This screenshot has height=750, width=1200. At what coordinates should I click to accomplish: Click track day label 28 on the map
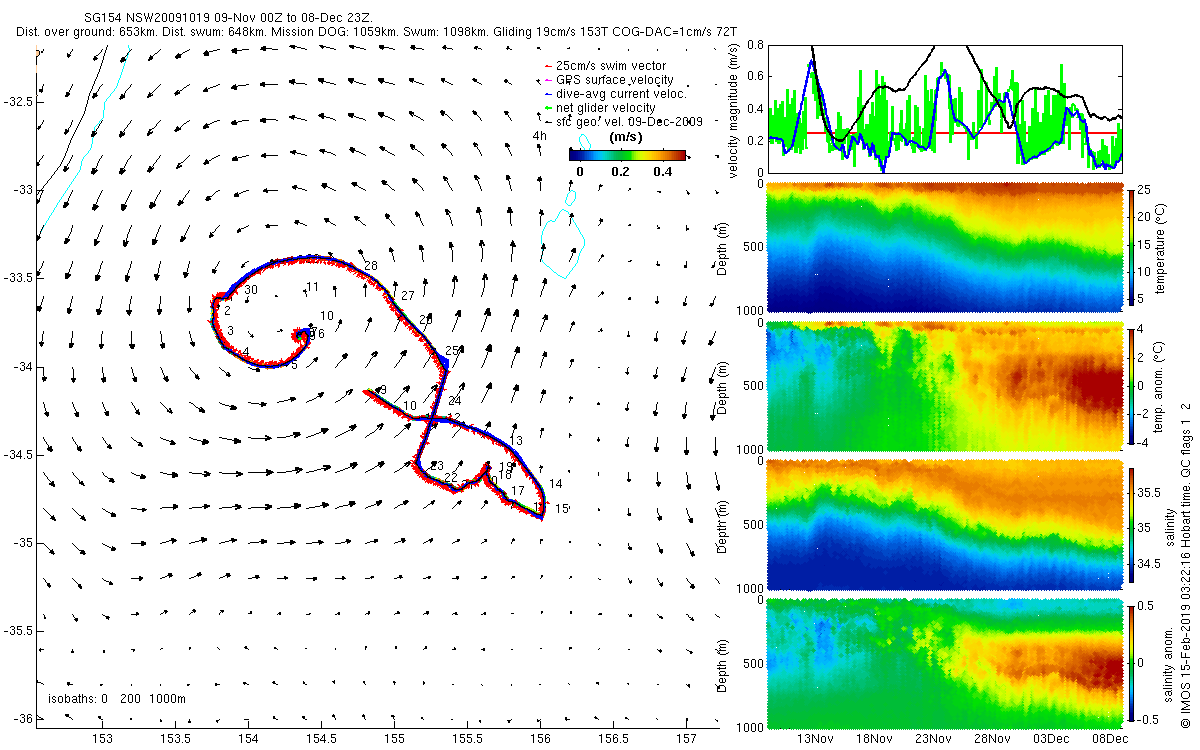(x=371, y=266)
